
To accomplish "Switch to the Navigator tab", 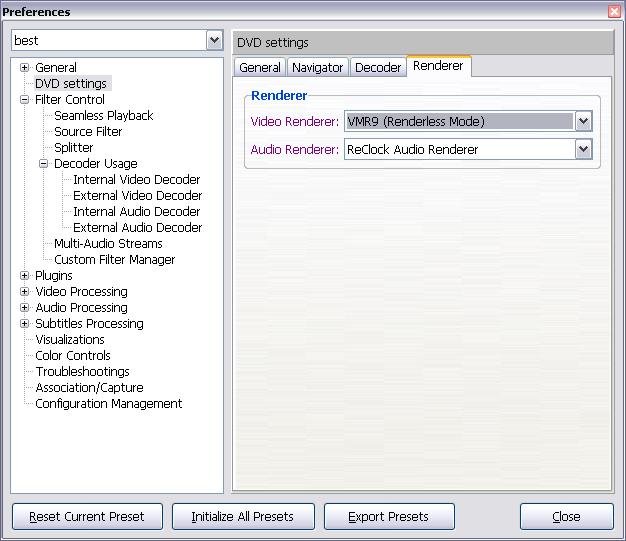I will coord(317,68).
